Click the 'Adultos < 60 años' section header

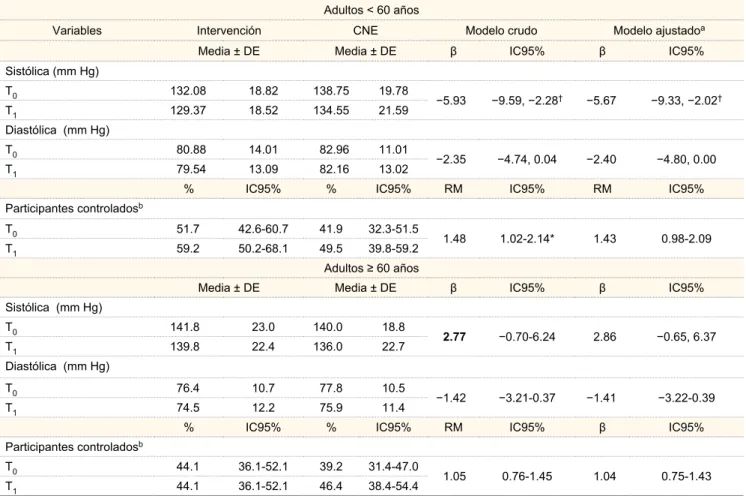click(x=371, y=10)
